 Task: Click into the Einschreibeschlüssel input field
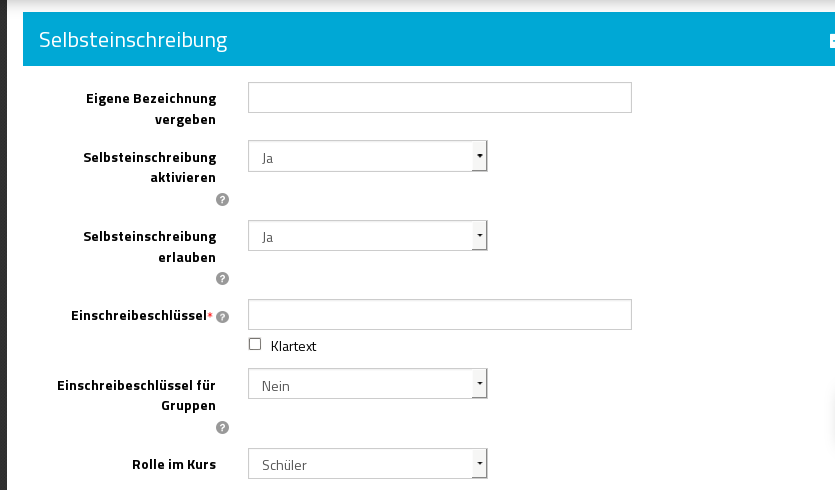click(439, 314)
